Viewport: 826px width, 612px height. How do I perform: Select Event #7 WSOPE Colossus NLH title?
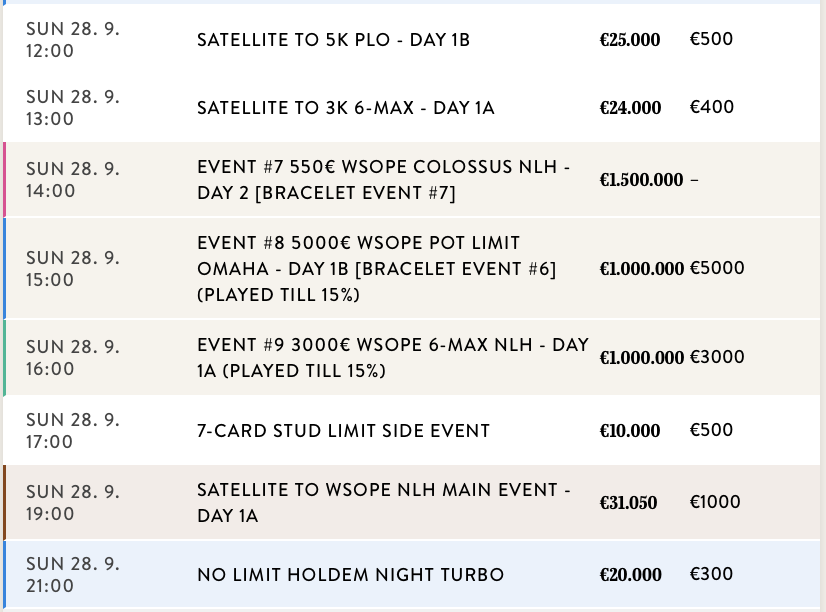(384, 180)
